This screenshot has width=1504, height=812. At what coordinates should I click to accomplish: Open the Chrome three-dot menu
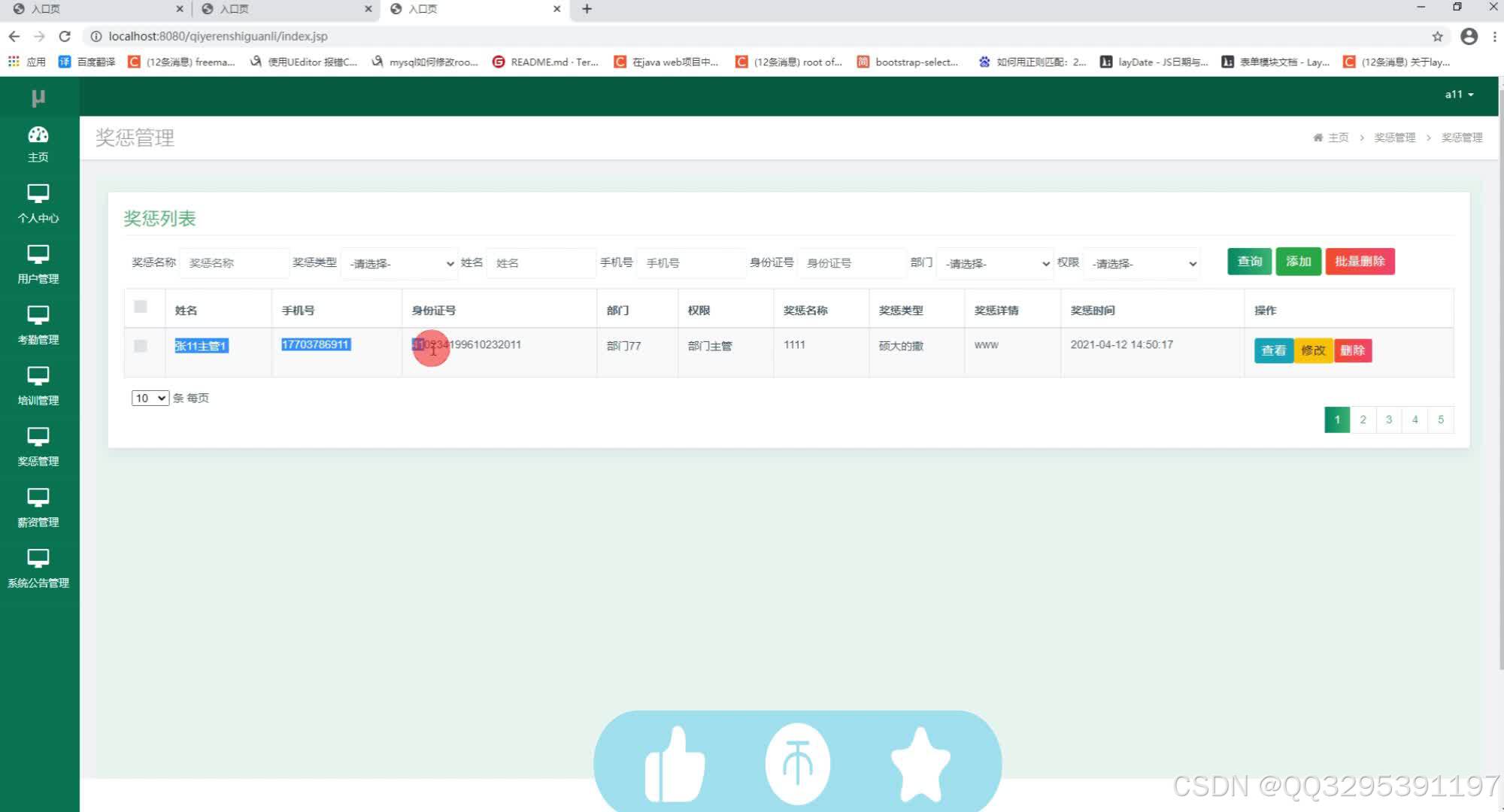point(1494,36)
